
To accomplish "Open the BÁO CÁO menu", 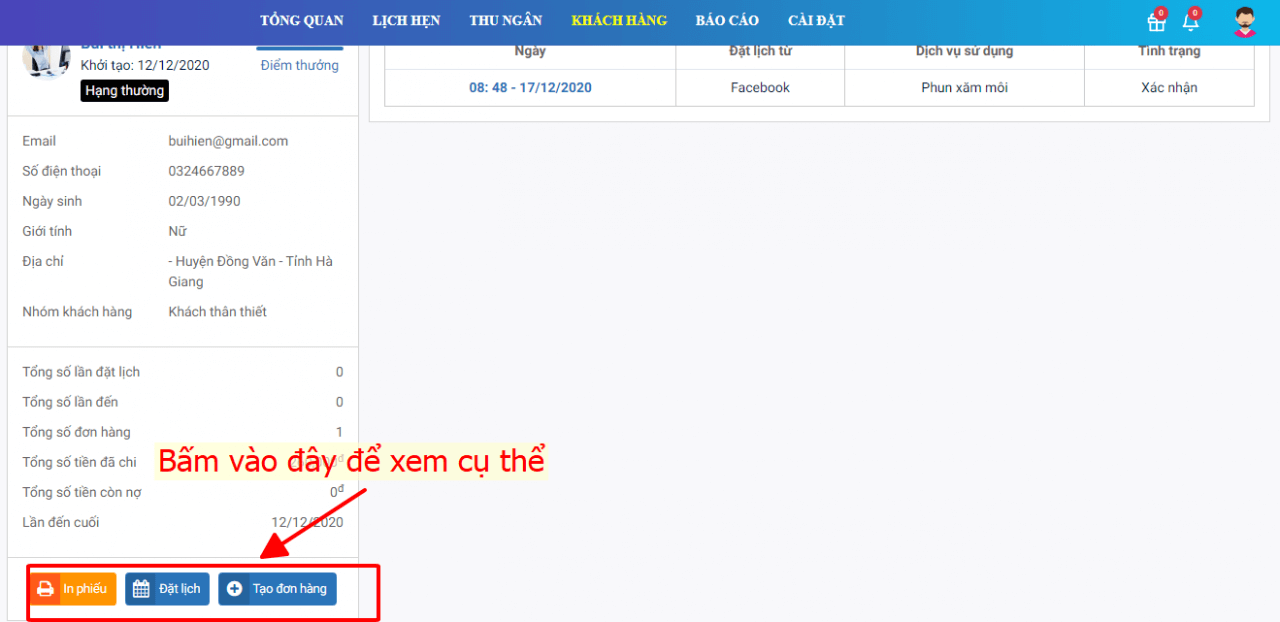I will [x=727, y=21].
